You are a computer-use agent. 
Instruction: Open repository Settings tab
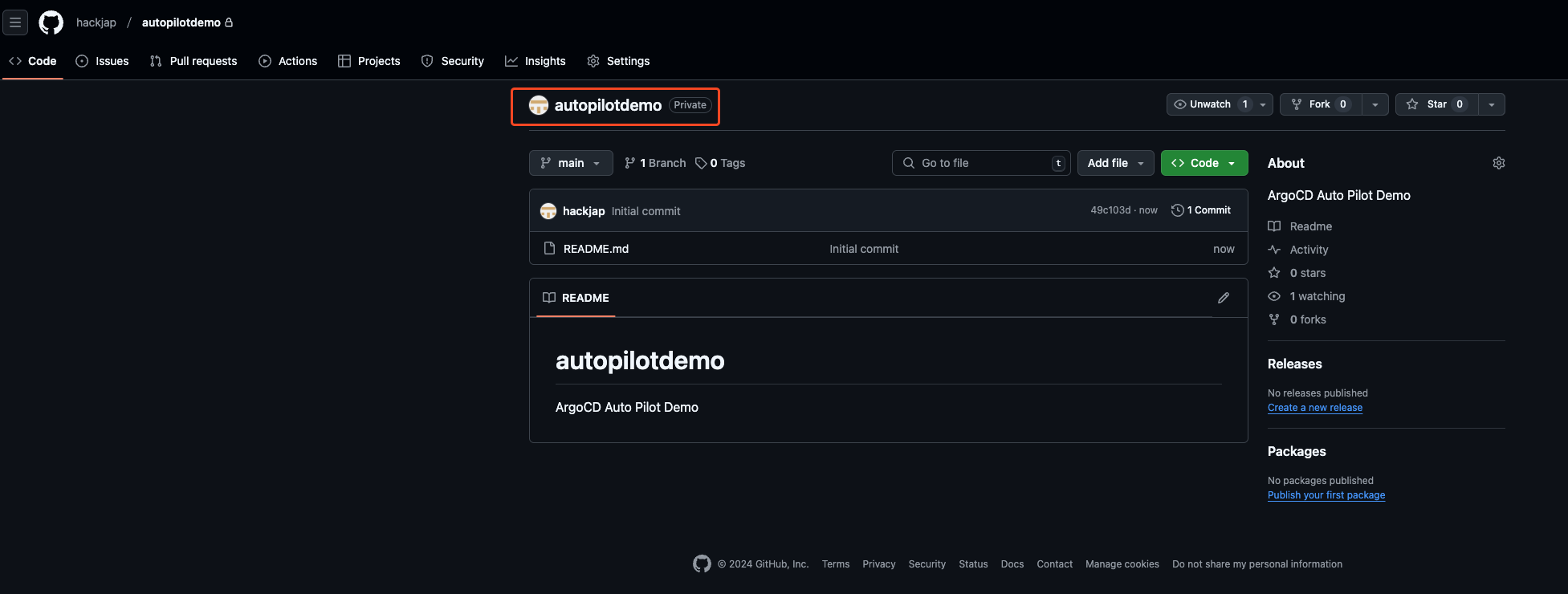618,61
